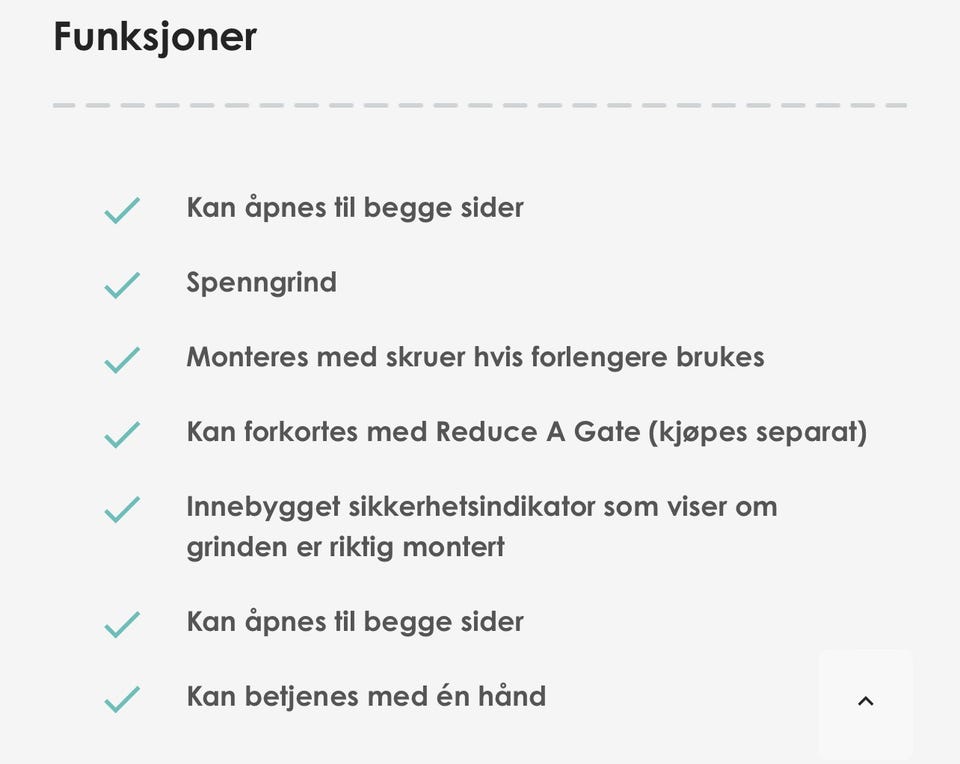960x764 pixels.
Task: Click the 'Reduce A Gate' product name
Action: pos(538,432)
